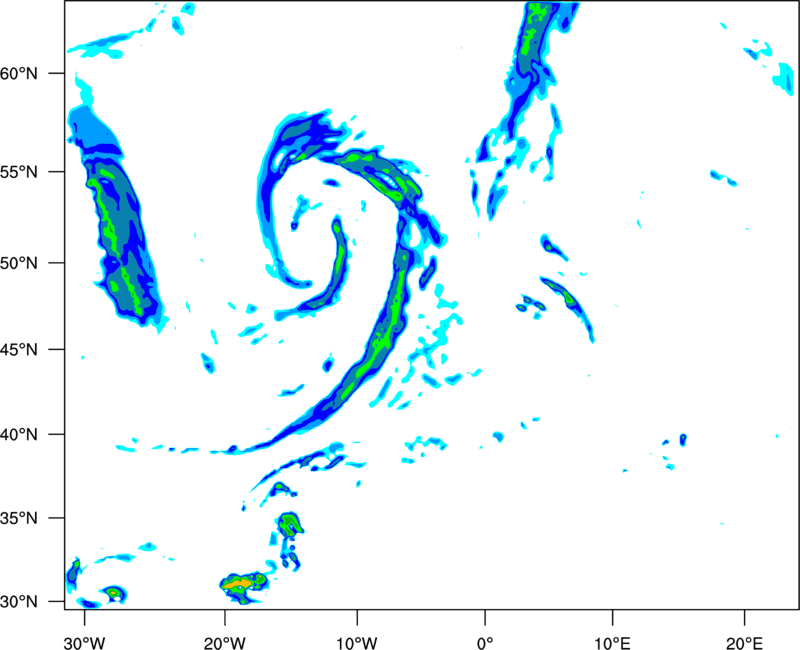Click the 35°N latitude label

tap(19, 518)
